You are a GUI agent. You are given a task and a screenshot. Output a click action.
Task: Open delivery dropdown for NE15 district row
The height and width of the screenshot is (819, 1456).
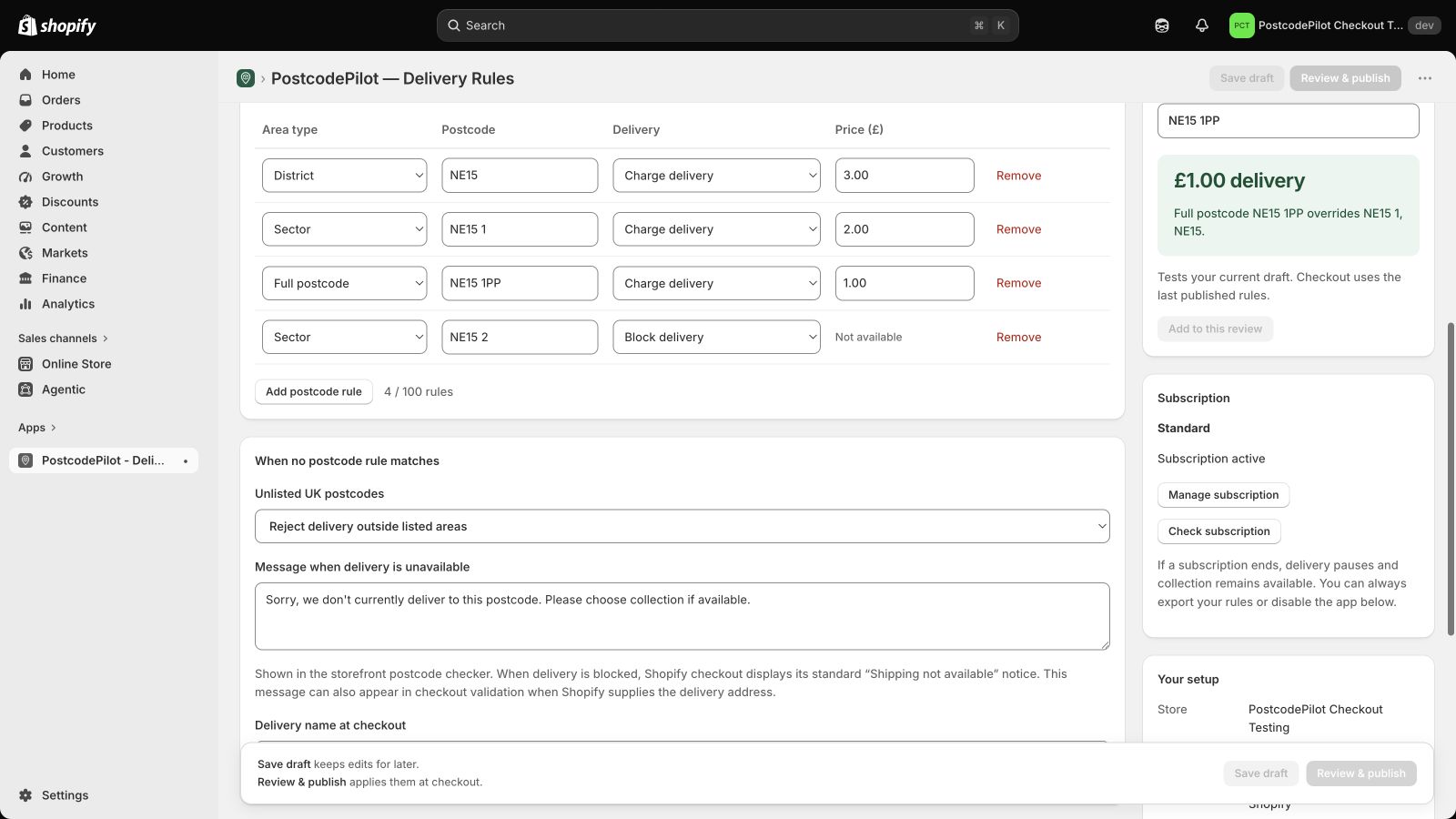(716, 176)
